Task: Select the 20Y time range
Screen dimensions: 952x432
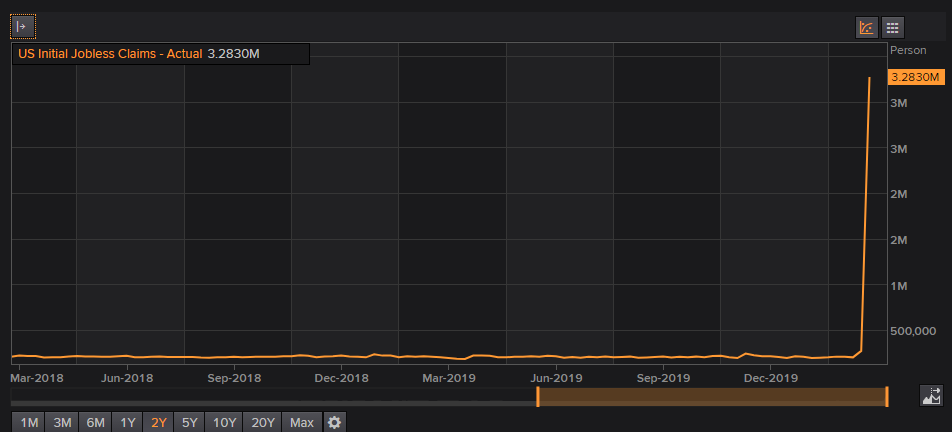Action: click(262, 422)
